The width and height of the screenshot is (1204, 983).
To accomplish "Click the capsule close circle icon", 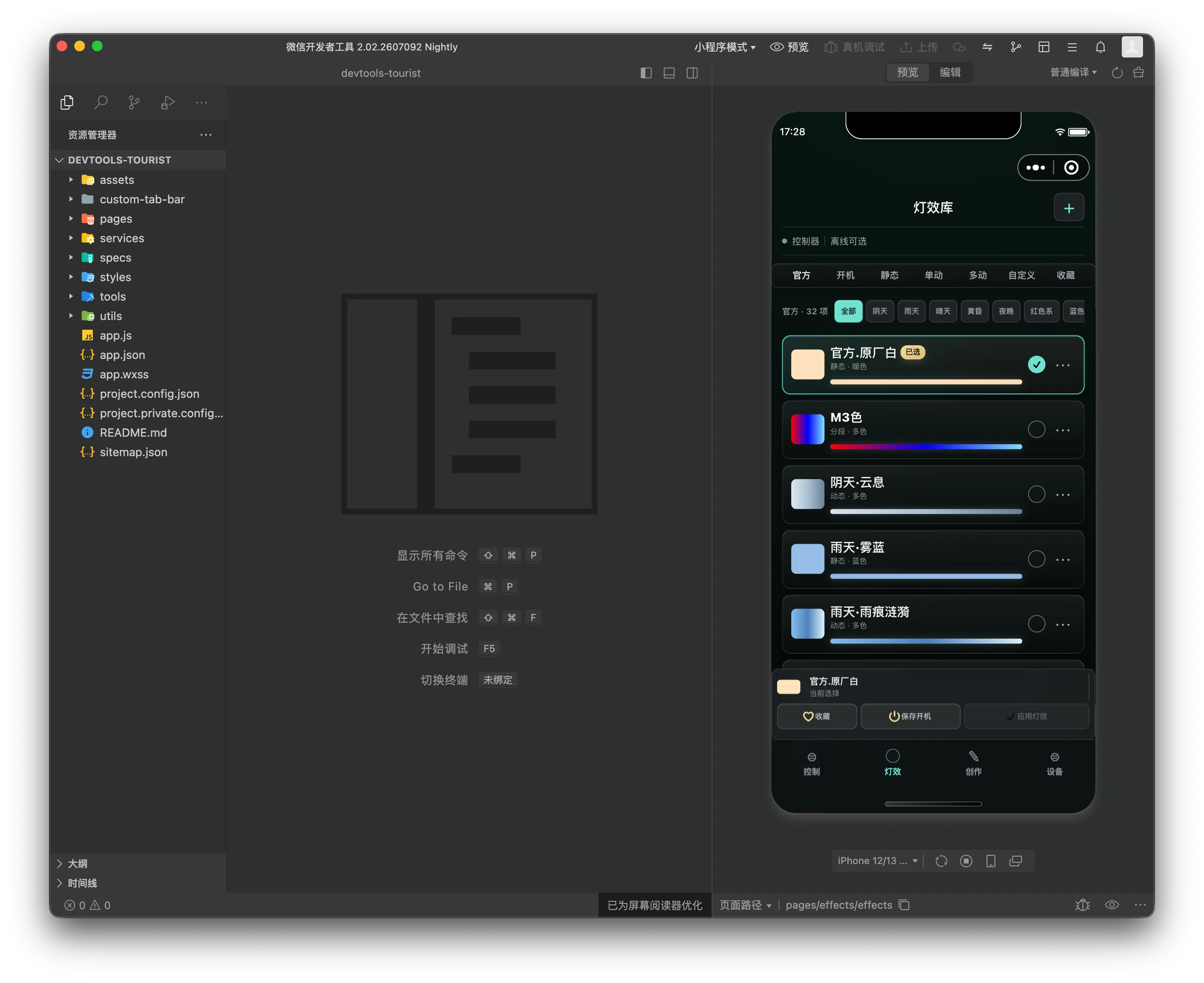I will pos(1071,168).
